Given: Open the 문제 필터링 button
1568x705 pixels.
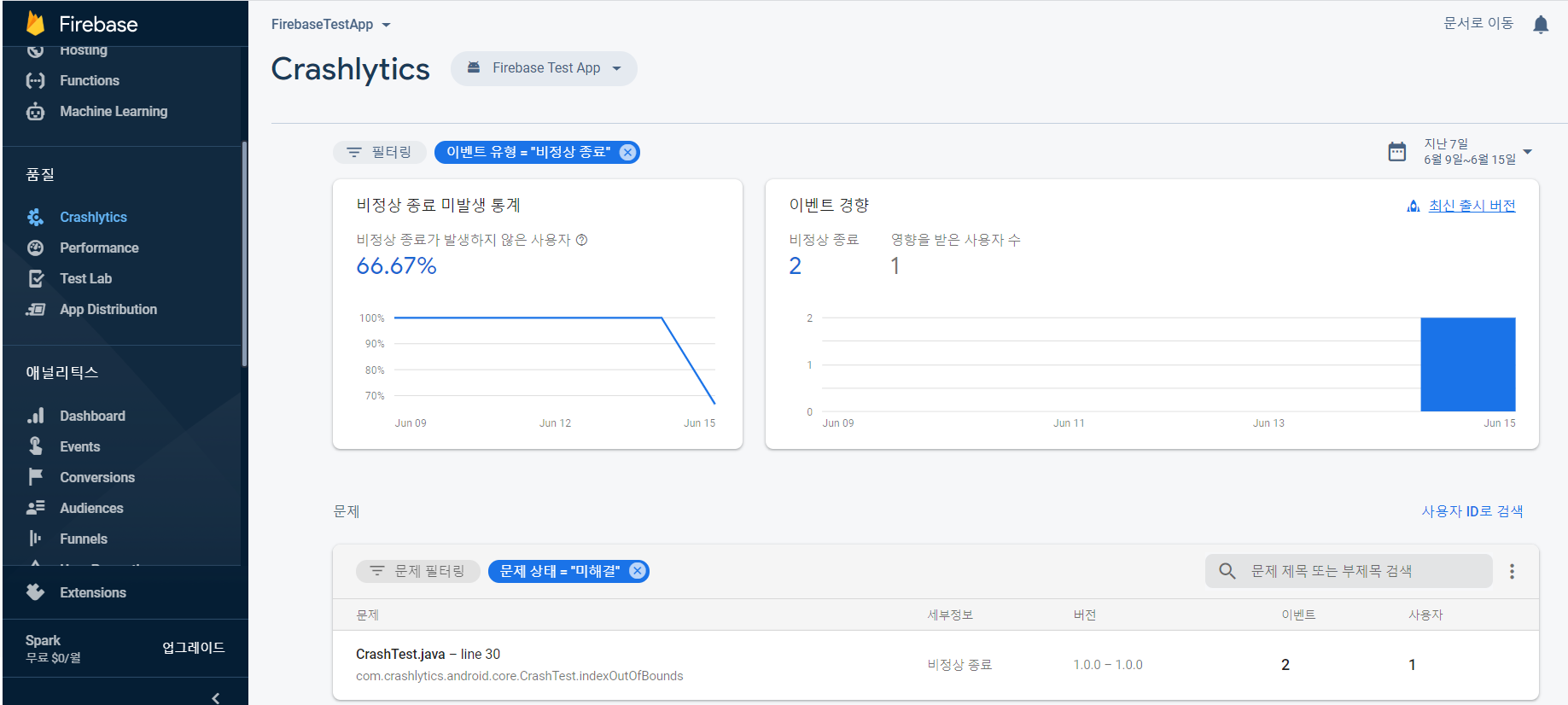Looking at the screenshot, I should point(418,571).
